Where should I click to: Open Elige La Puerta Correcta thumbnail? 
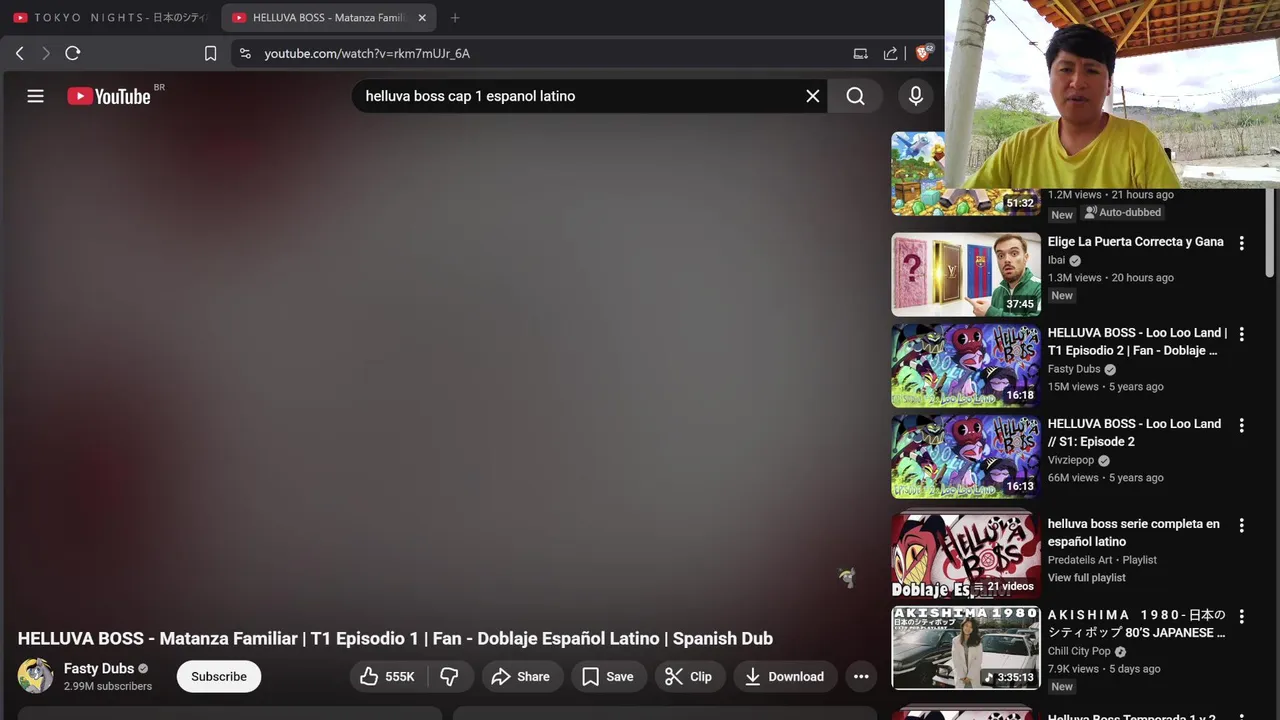pyautogui.click(x=966, y=275)
